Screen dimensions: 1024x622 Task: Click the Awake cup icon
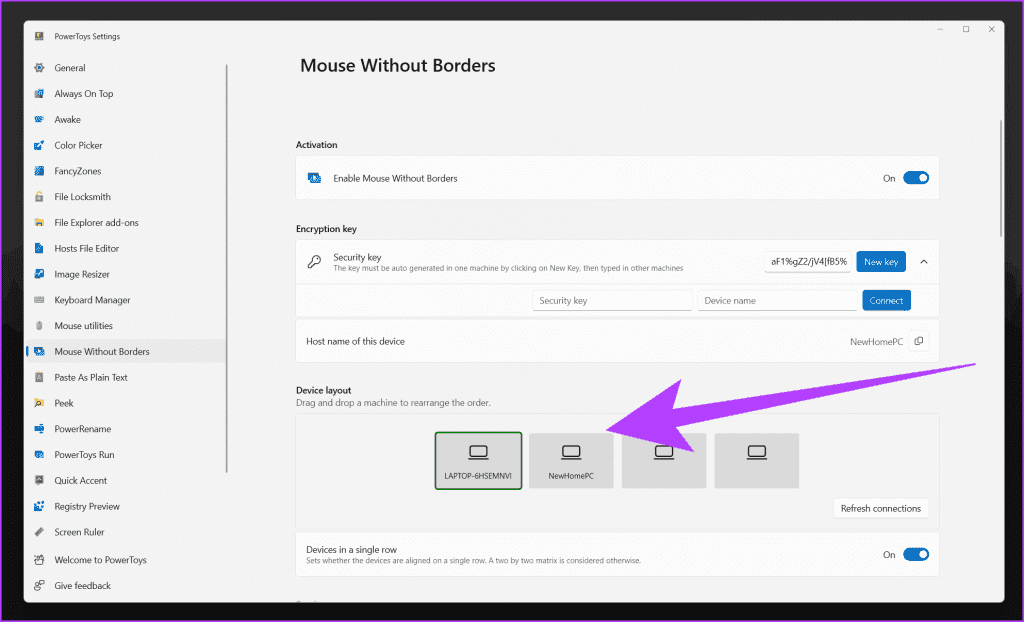pyautogui.click(x=39, y=120)
